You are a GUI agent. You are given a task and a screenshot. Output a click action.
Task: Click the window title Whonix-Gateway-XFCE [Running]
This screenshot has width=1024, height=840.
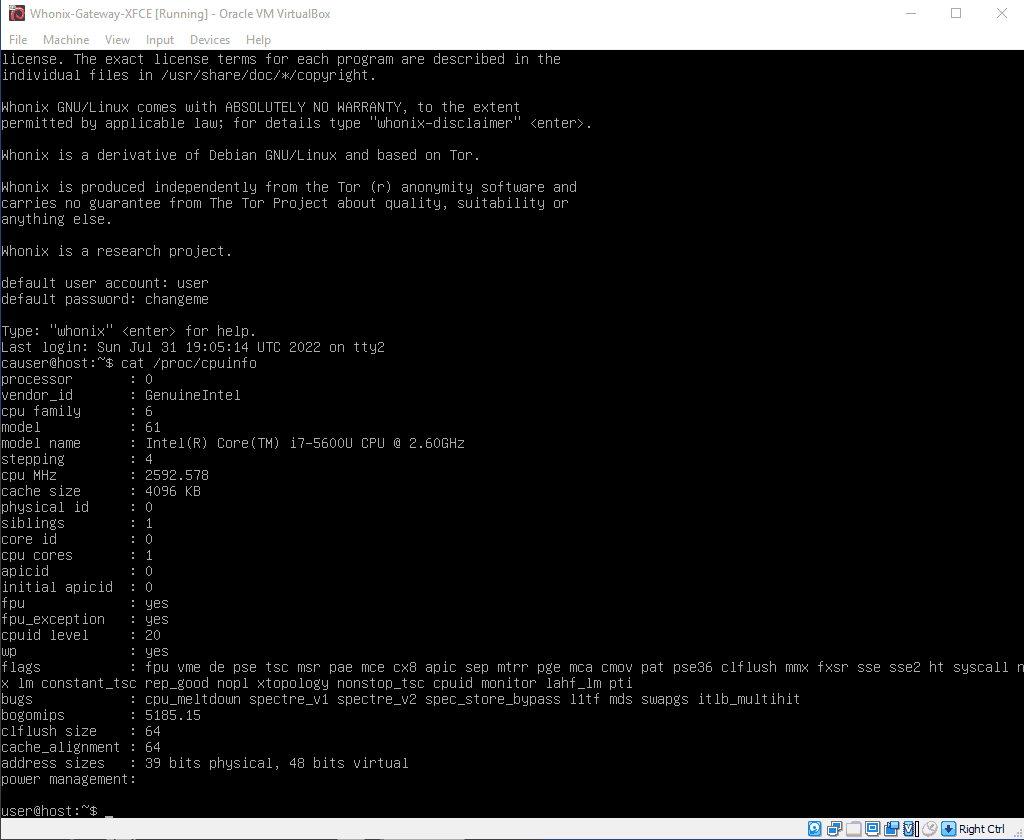click(x=119, y=14)
